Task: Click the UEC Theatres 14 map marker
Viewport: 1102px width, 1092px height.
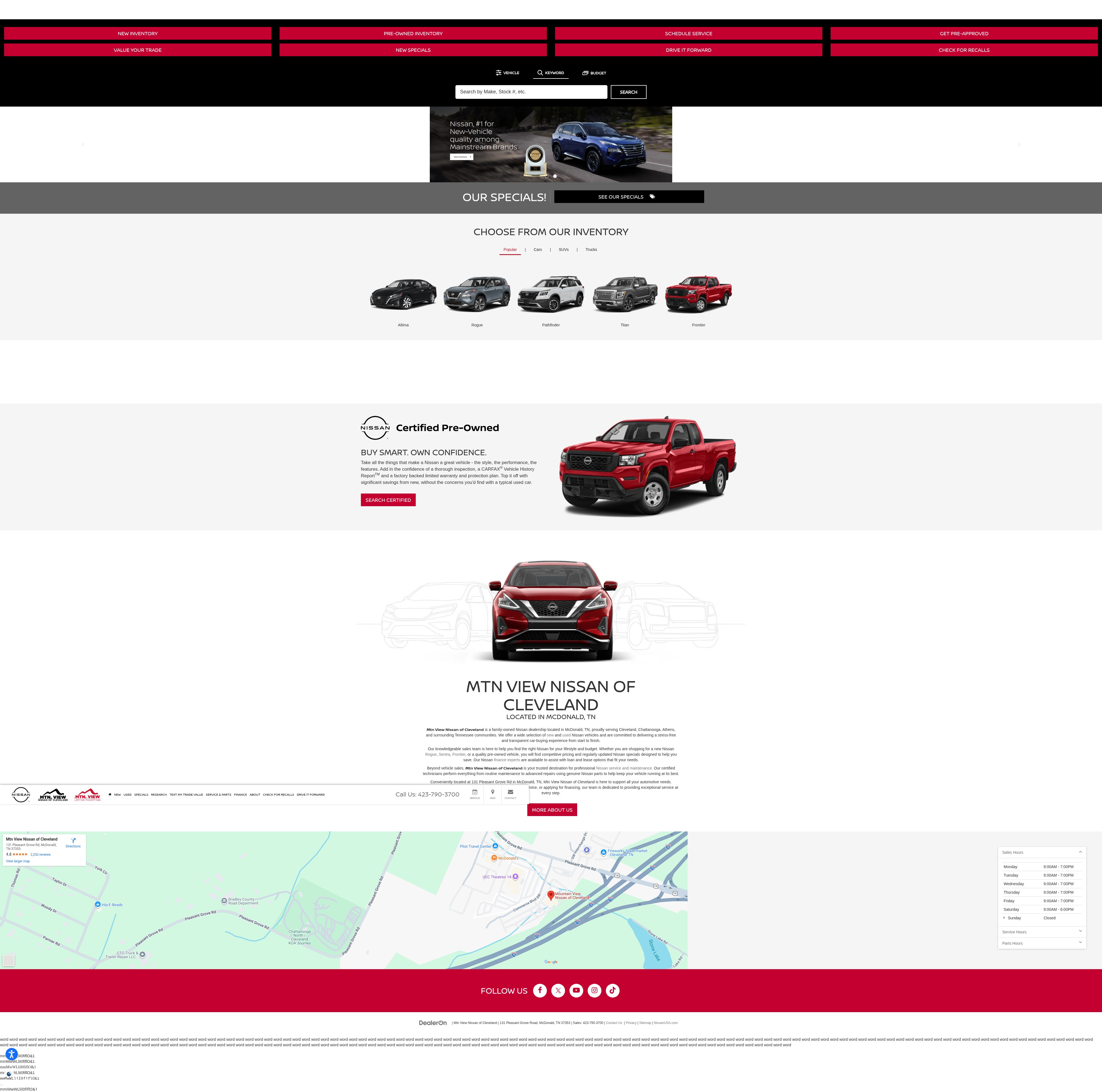Action: pos(515,876)
